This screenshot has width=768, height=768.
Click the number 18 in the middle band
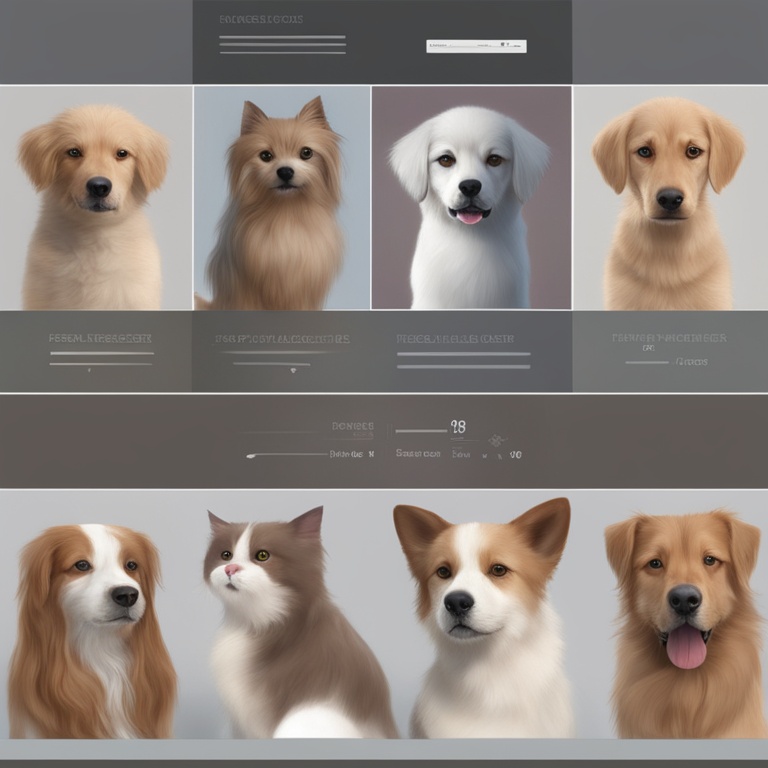(458, 427)
